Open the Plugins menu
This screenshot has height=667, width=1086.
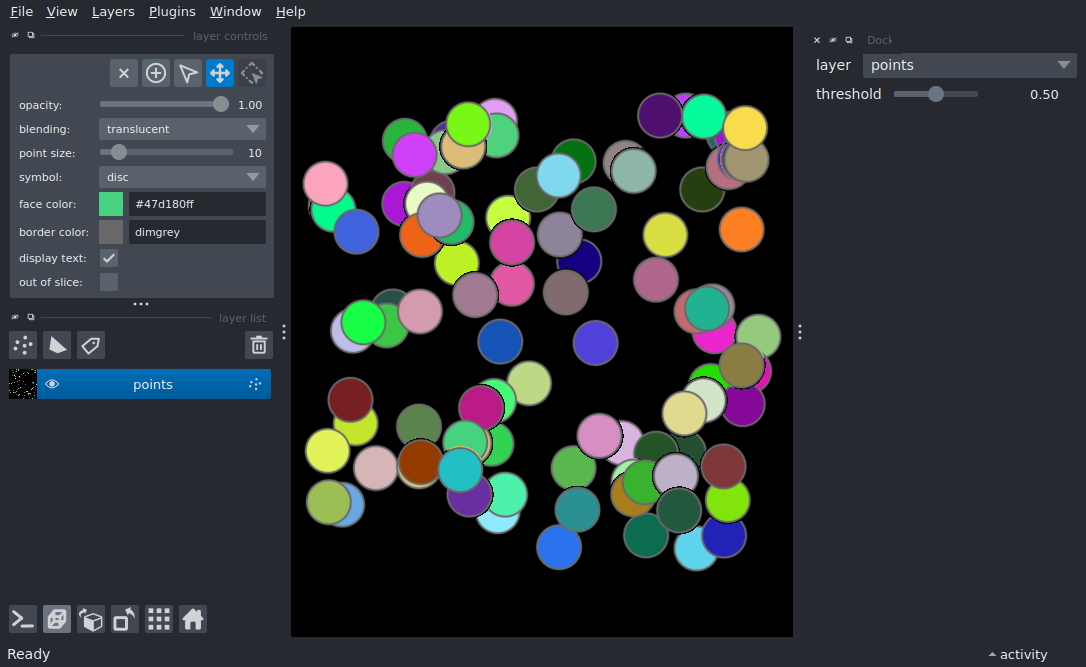pyautogui.click(x=172, y=12)
